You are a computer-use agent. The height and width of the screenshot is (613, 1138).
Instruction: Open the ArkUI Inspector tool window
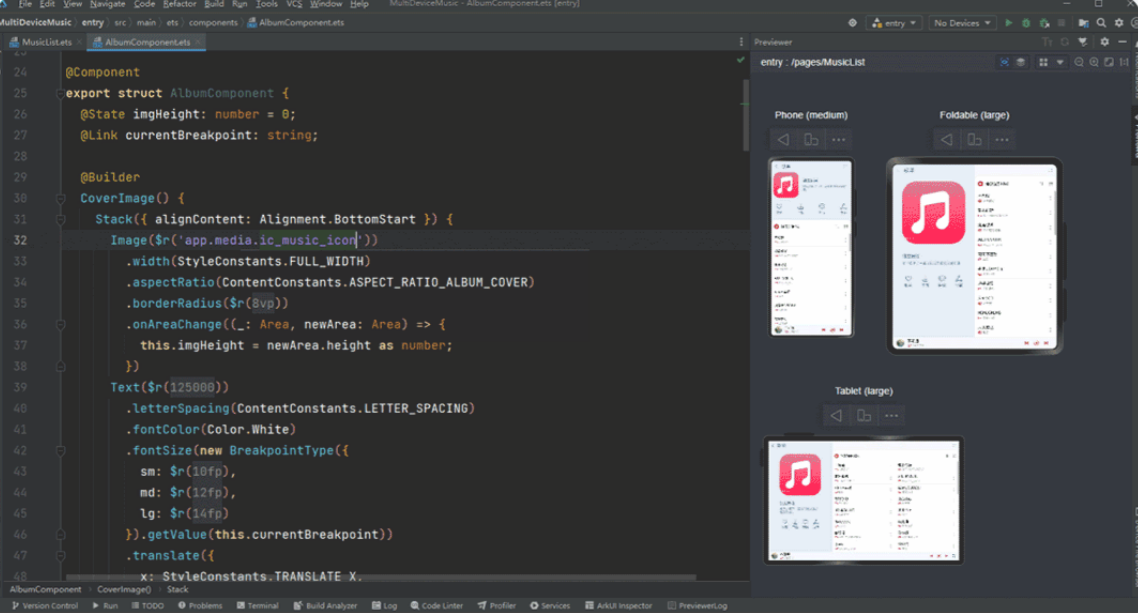point(618,606)
